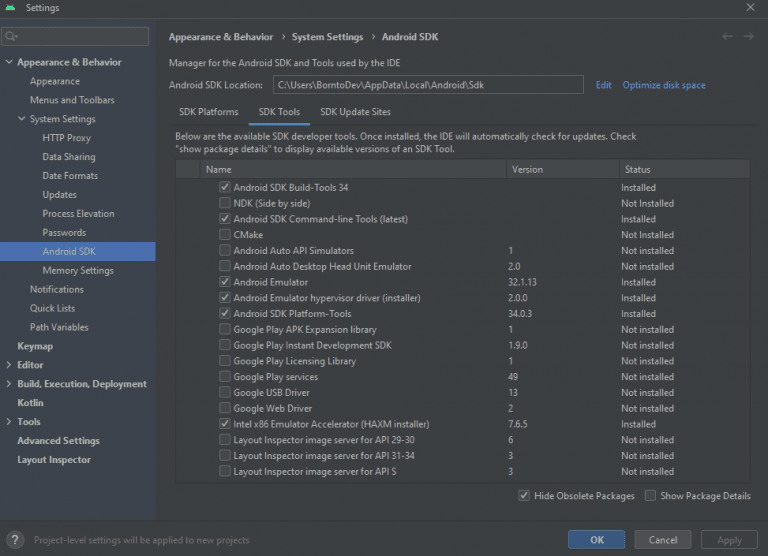768x556 pixels.
Task: Click the Android icon in the title bar
Action: [x=11, y=8]
